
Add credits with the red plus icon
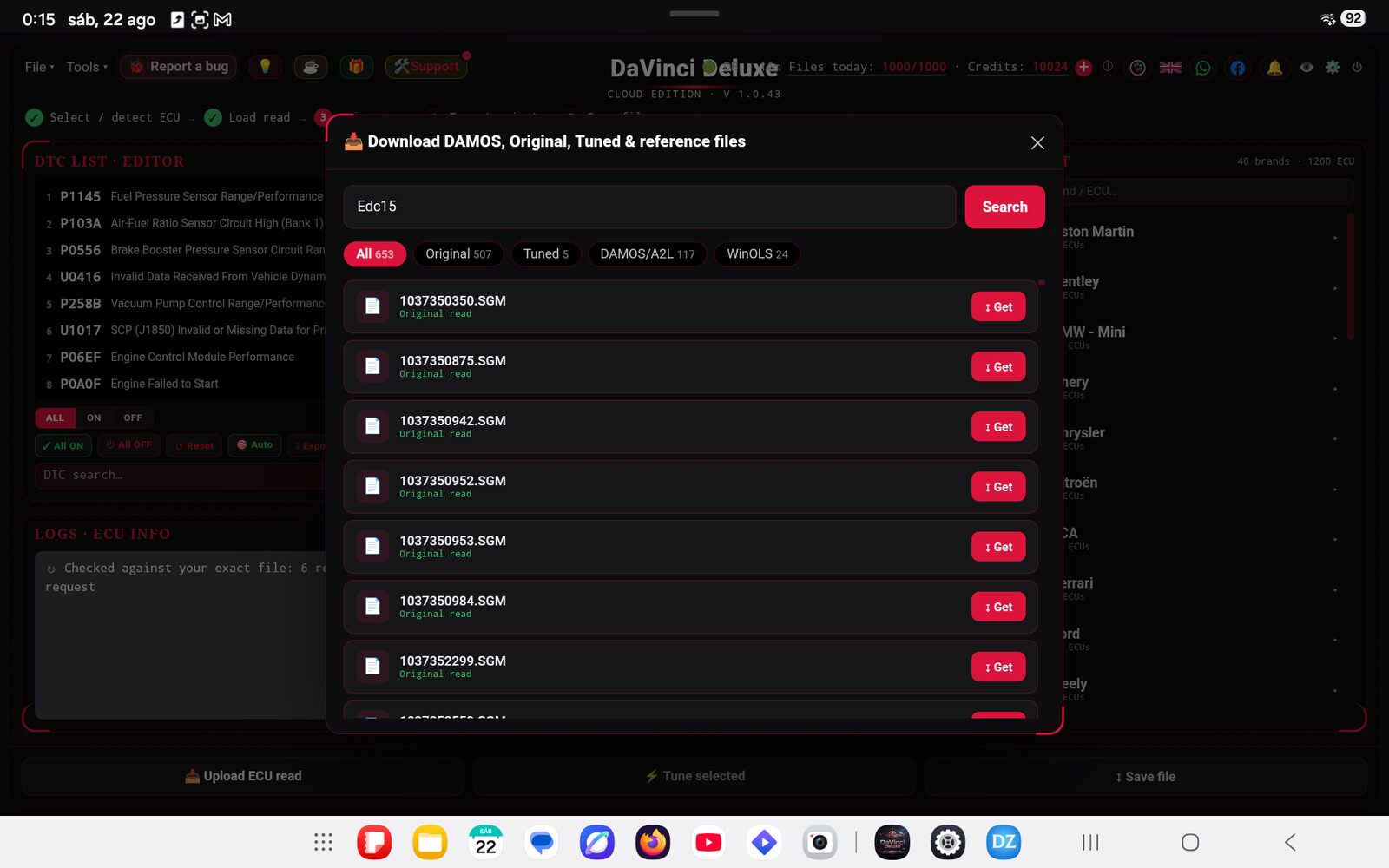click(x=1083, y=67)
